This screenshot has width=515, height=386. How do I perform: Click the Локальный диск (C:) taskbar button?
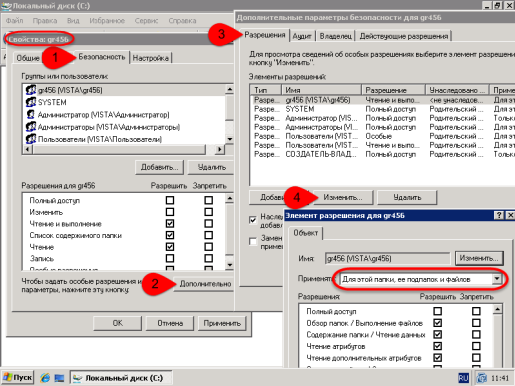[121, 378]
